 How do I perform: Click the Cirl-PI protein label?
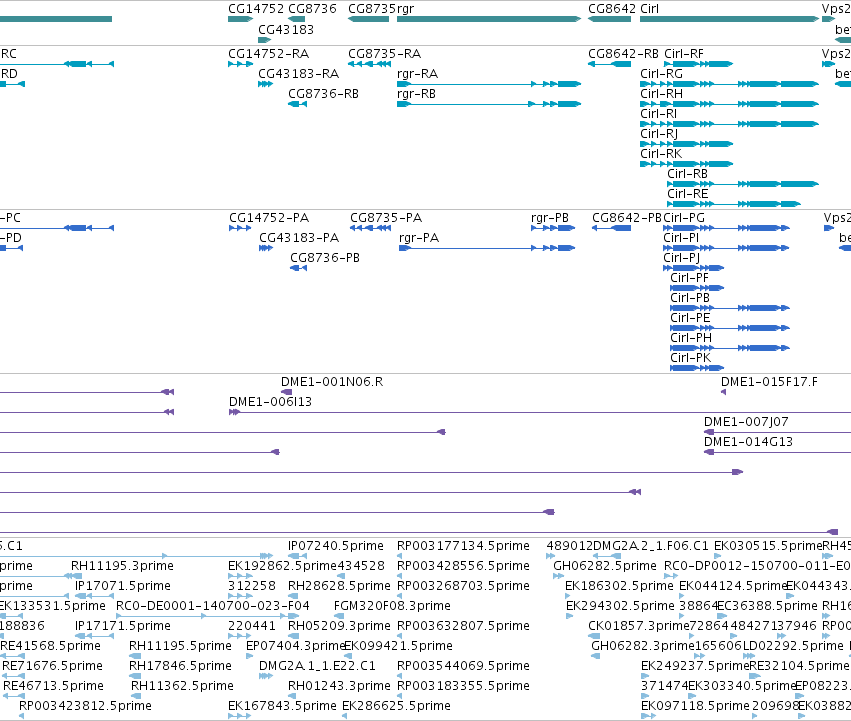681,238
